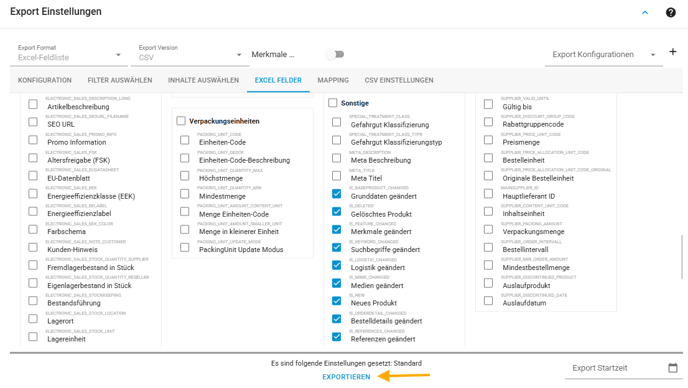Uncheck the Neues Produkt checkbox

337,301
